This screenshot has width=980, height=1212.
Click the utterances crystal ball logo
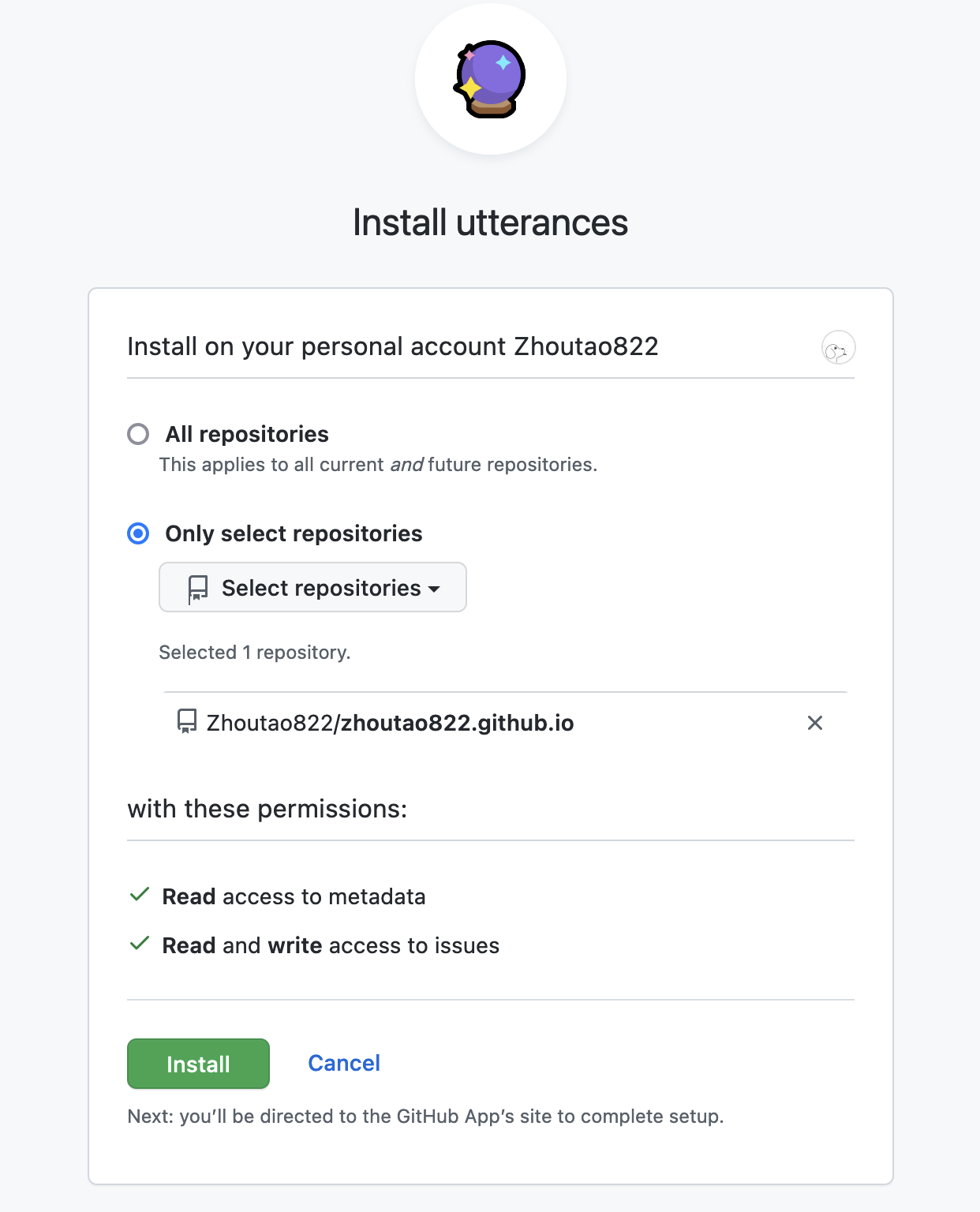[x=490, y=79]
